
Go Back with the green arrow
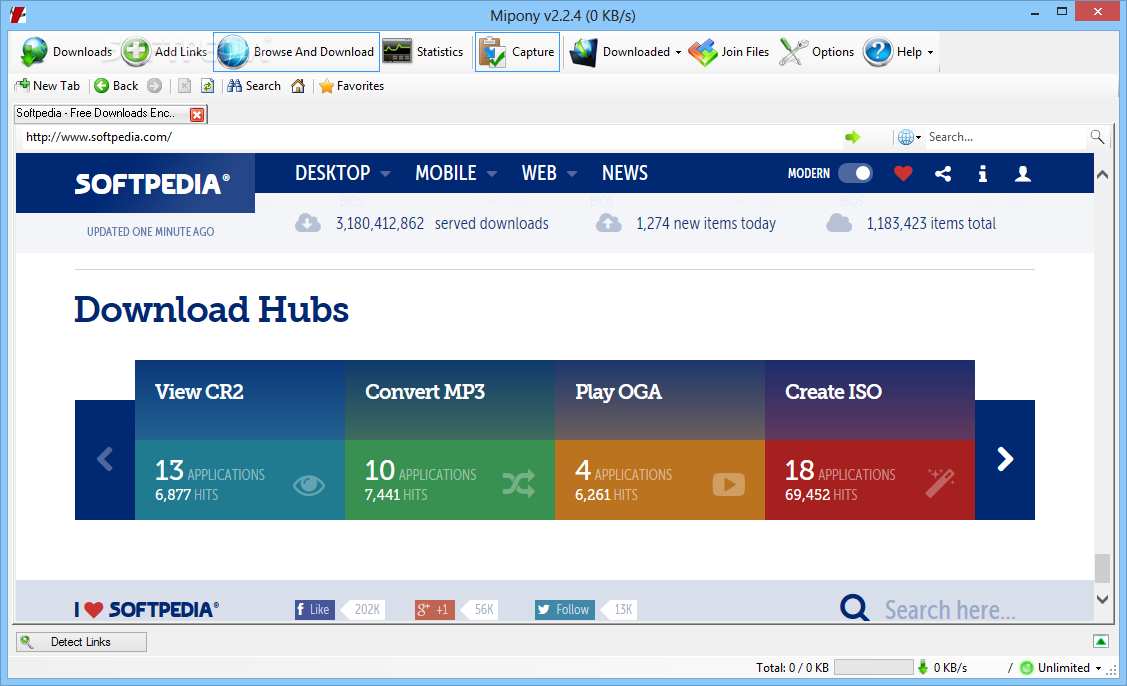tap(116, 86)
